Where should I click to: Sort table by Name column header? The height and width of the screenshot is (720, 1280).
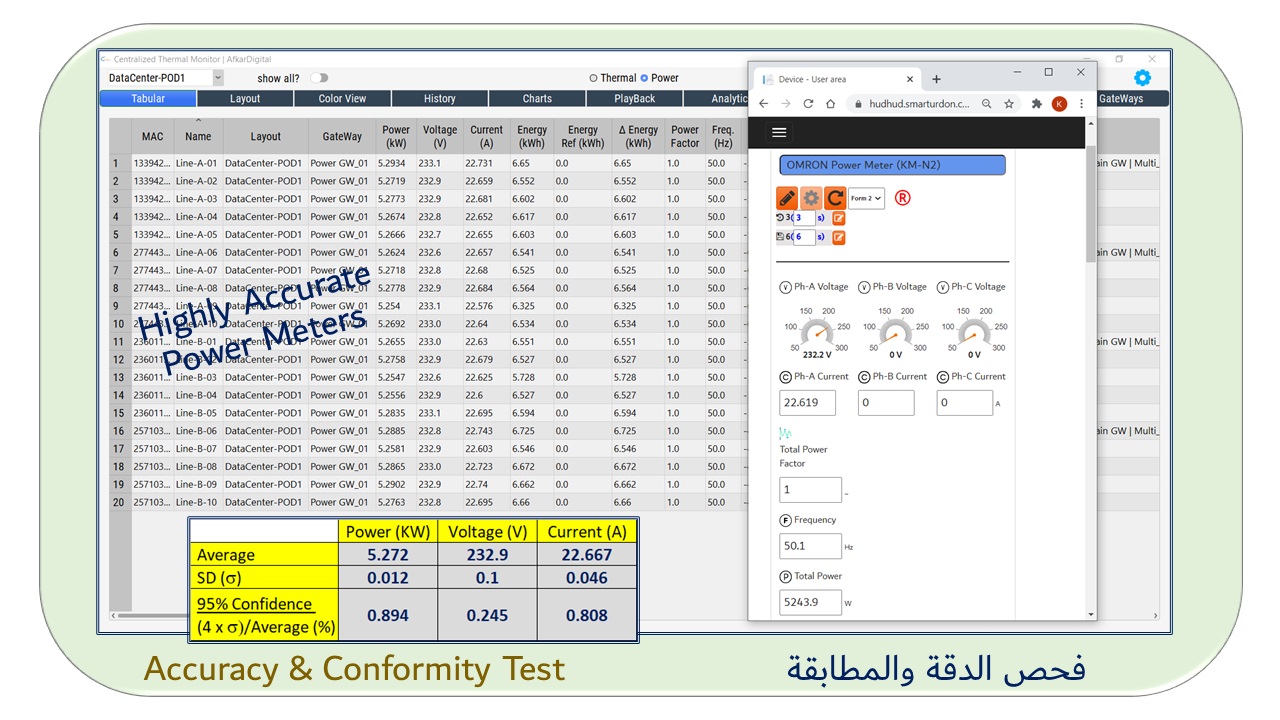tap(198, 137)
